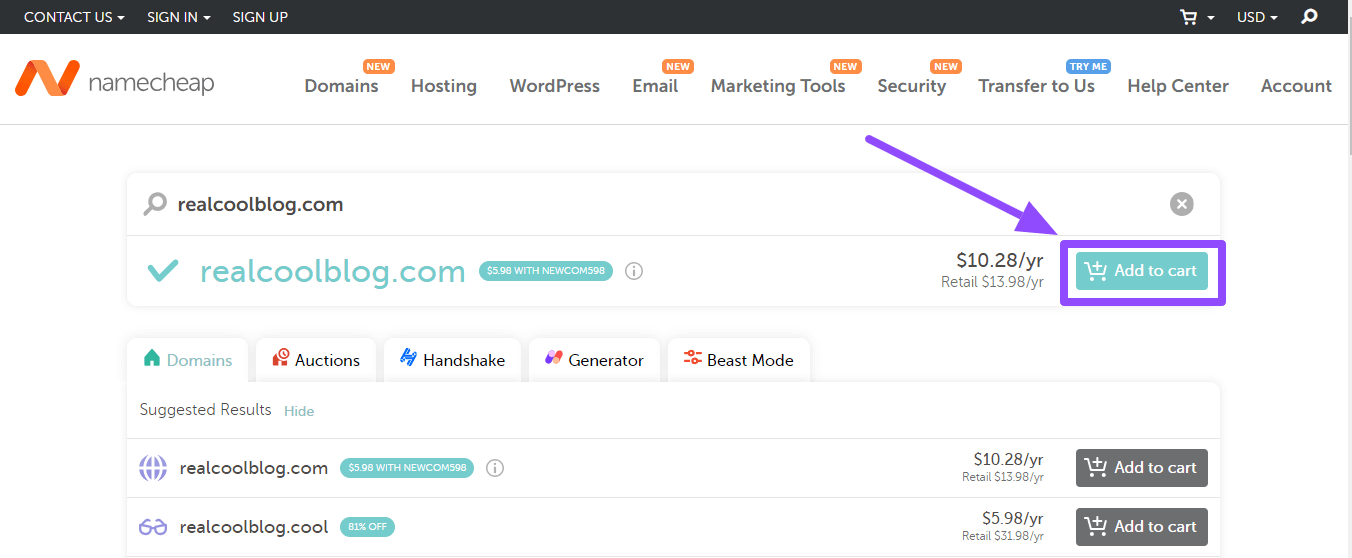
Task: Click the globe icon for realcoolblog.com
Action: [x=153, y=468]
